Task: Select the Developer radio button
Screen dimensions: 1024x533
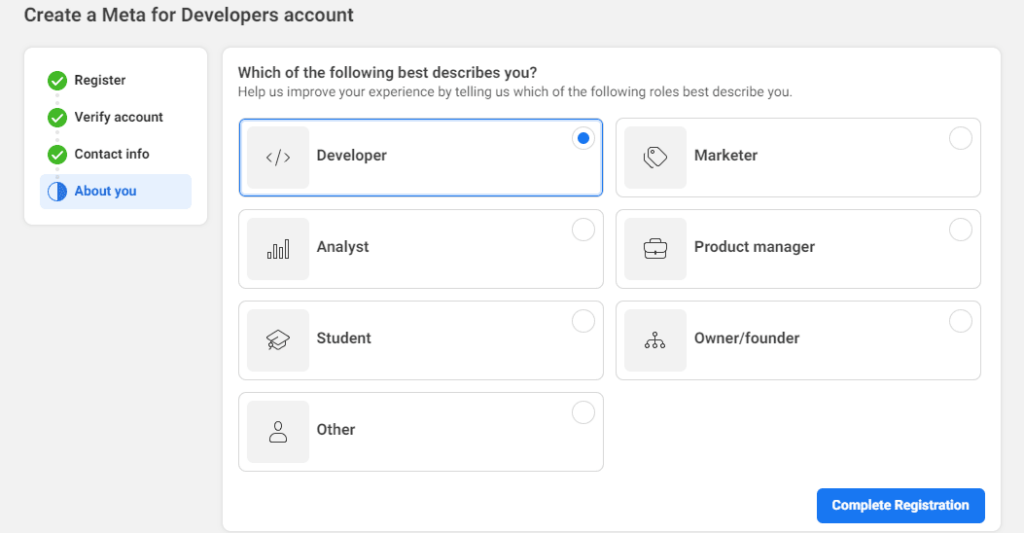Action: tap(583, 138)
